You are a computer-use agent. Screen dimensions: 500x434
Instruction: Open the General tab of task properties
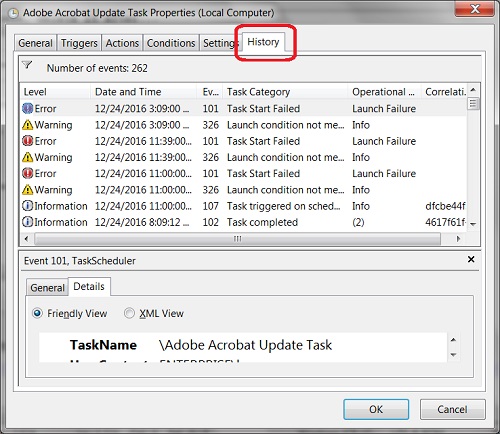[x=35, y=43]
